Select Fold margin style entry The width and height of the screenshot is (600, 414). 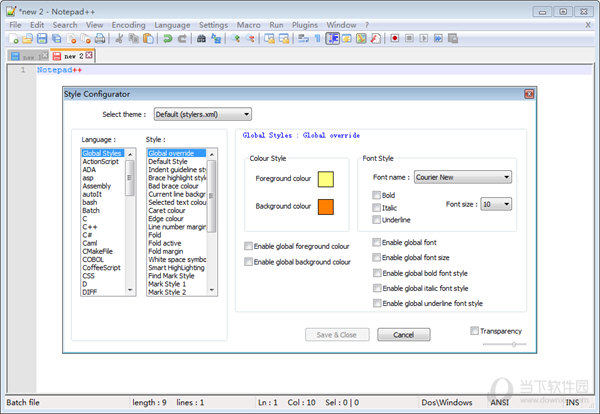(x=166, y=251)
